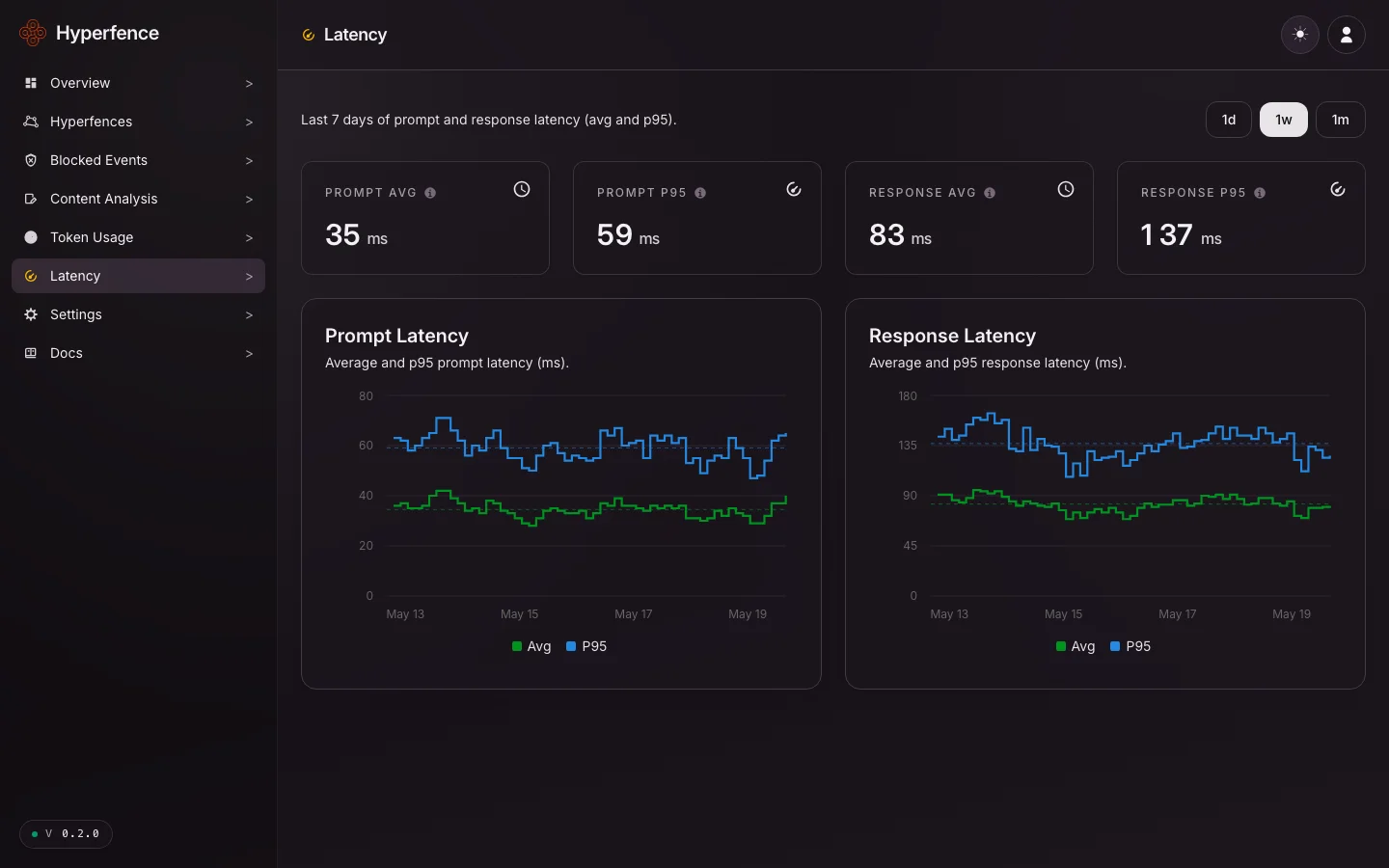Click the gauge icon on Response P95 card

[1338, 189]
